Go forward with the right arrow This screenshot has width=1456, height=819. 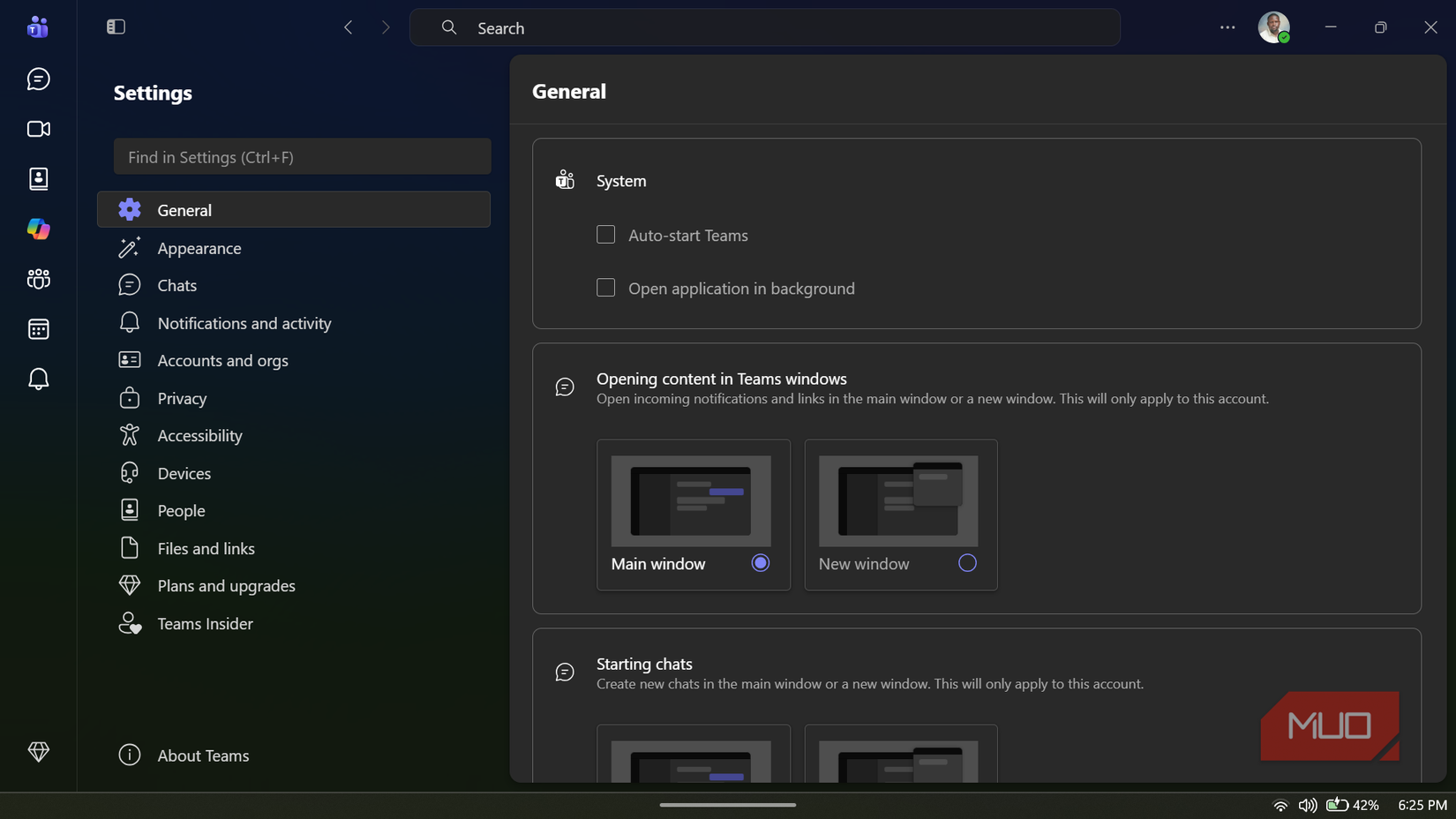tap(386, 27)
